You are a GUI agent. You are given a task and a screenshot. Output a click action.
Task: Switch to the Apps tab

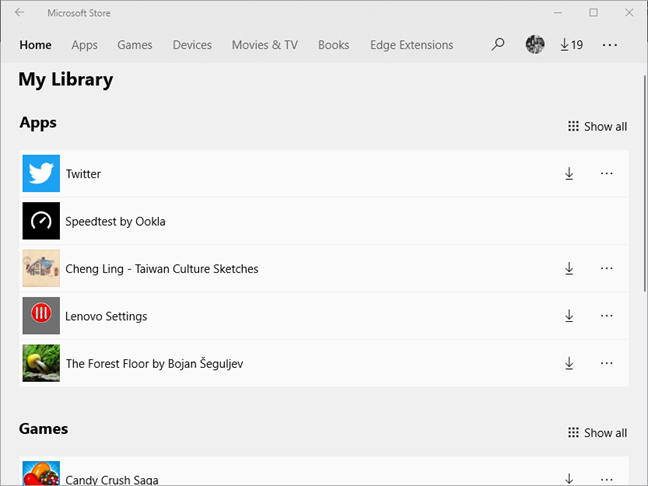click(x=84, y=45)
